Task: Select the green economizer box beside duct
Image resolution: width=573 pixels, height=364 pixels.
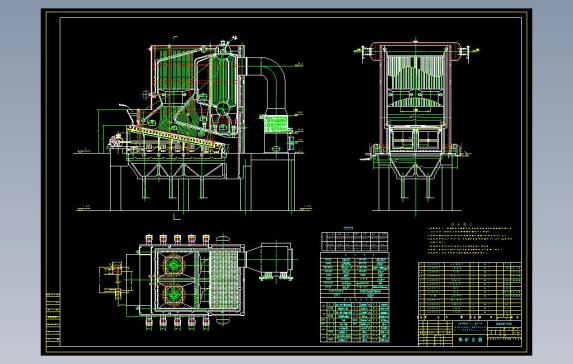Action: (277, 124)
